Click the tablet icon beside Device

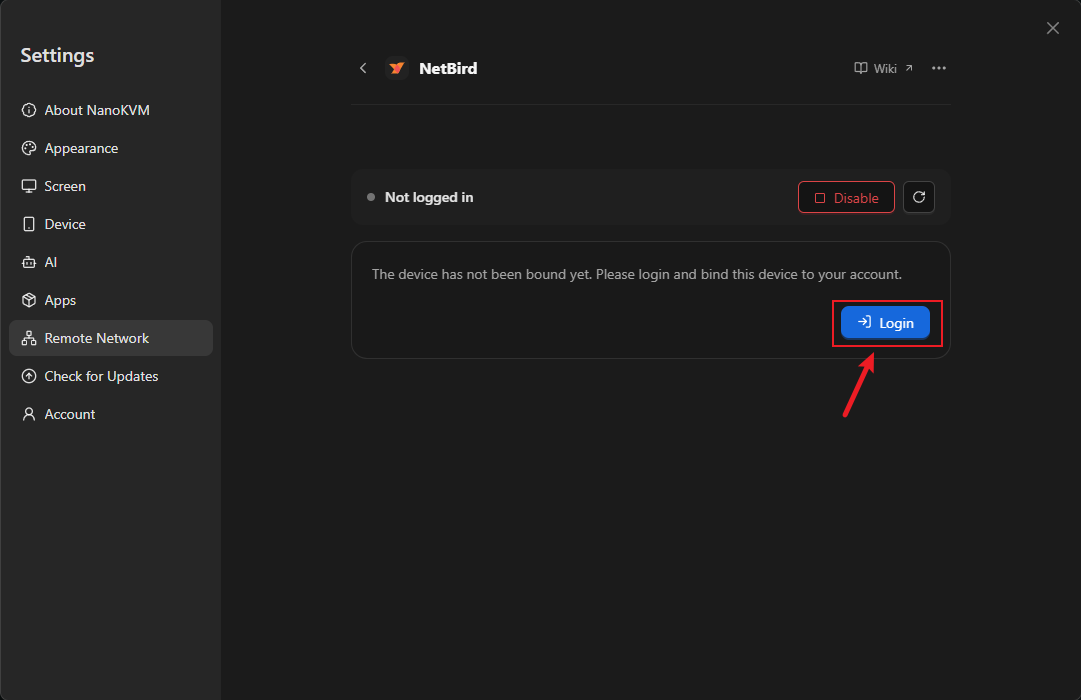click(29, 224)
